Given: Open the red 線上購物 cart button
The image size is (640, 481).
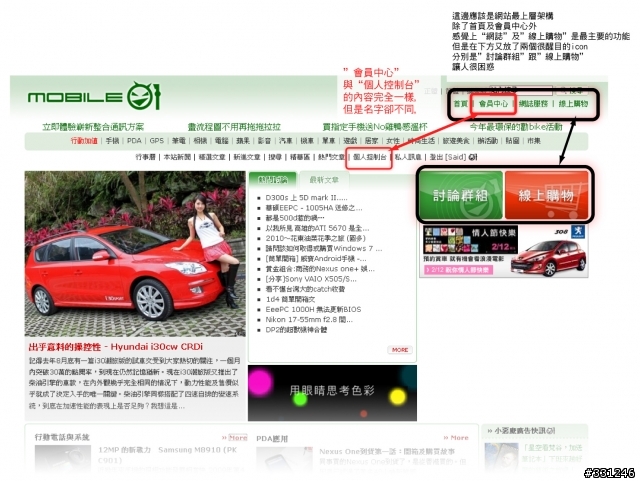Looking at the screenshot, I should coord(547,195).
